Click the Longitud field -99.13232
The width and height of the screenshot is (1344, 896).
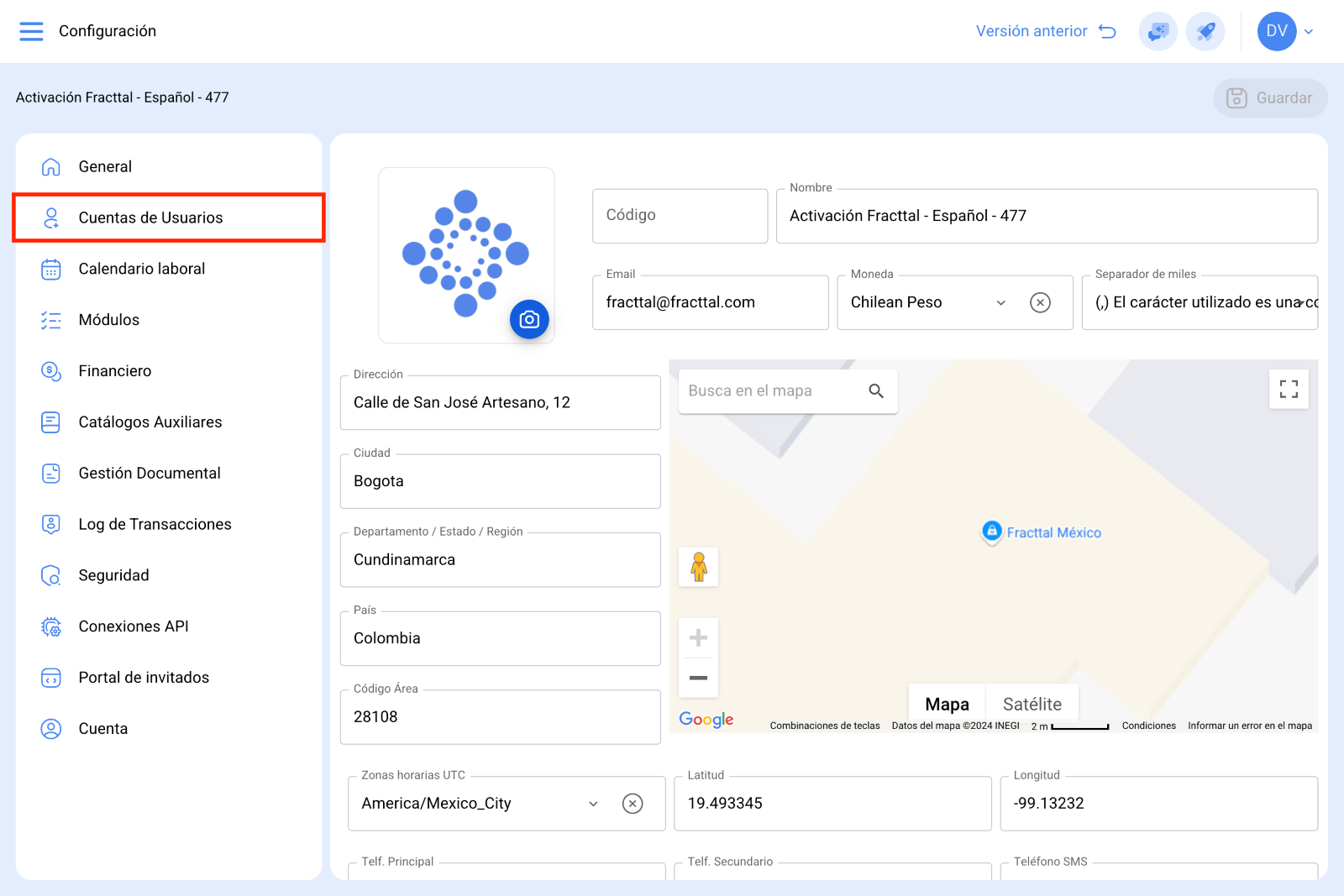tap(1159, 804)
